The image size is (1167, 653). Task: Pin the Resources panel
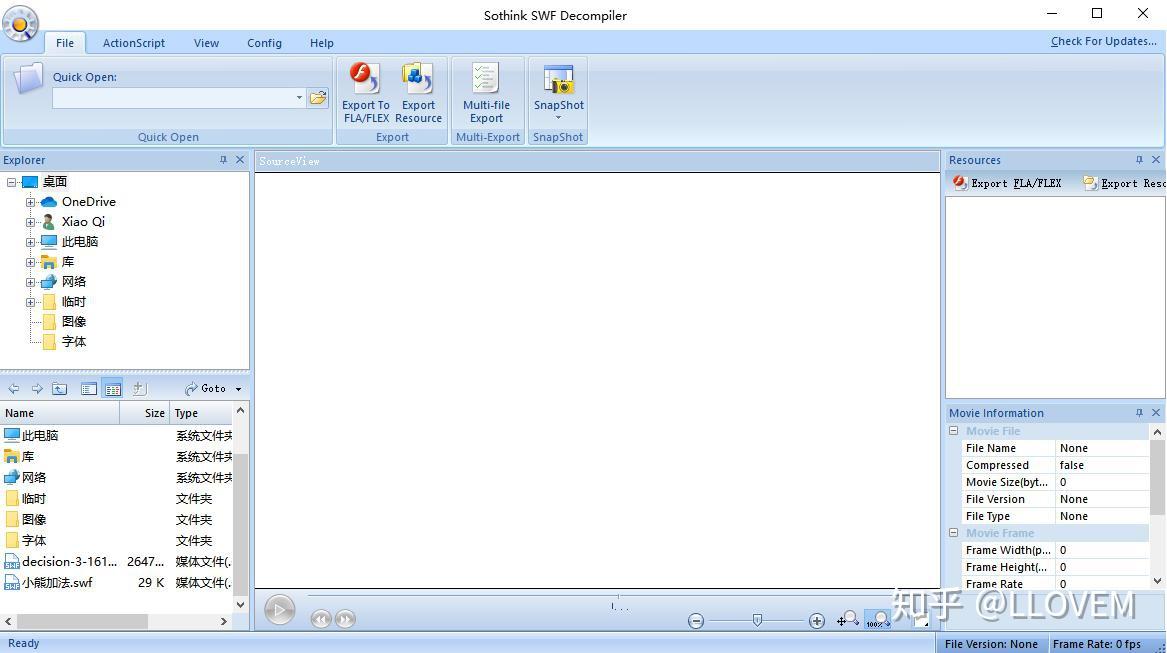[x=1139, y=160]
